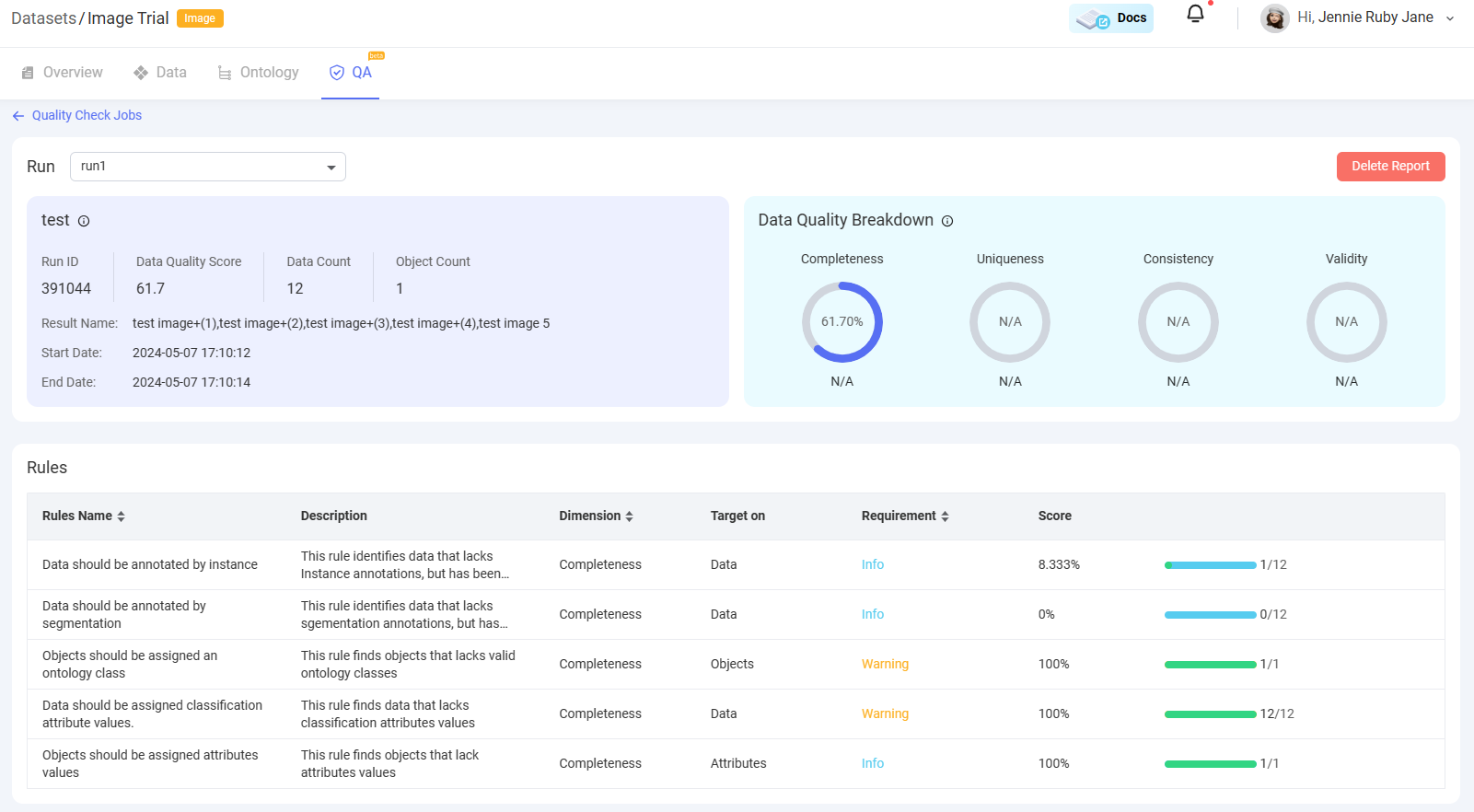Click the Attributes target cell
Viewport: 1474px width, 812px height.
(738, 764)
